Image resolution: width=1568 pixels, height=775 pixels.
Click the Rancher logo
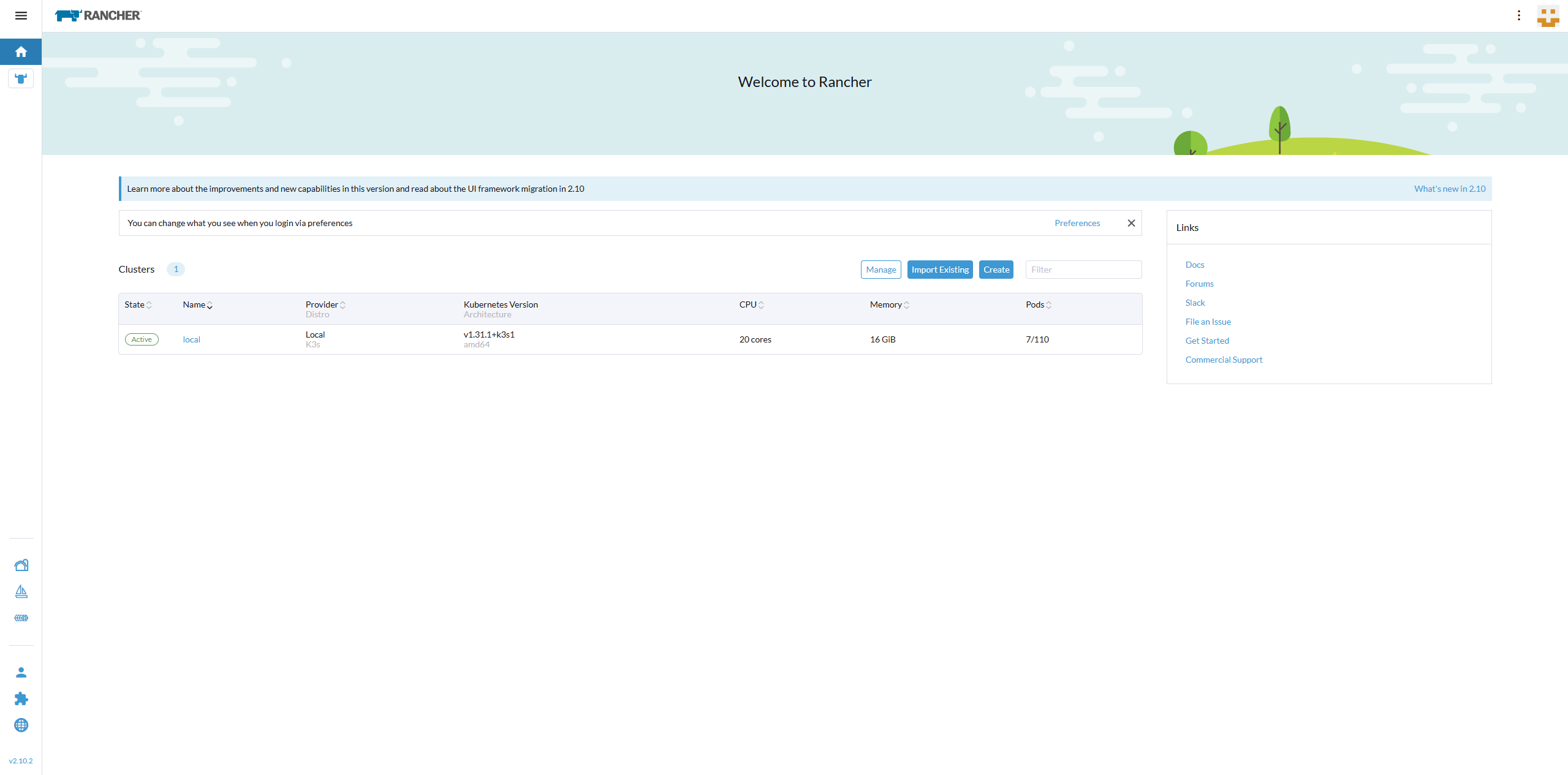(x=98, y=15)
